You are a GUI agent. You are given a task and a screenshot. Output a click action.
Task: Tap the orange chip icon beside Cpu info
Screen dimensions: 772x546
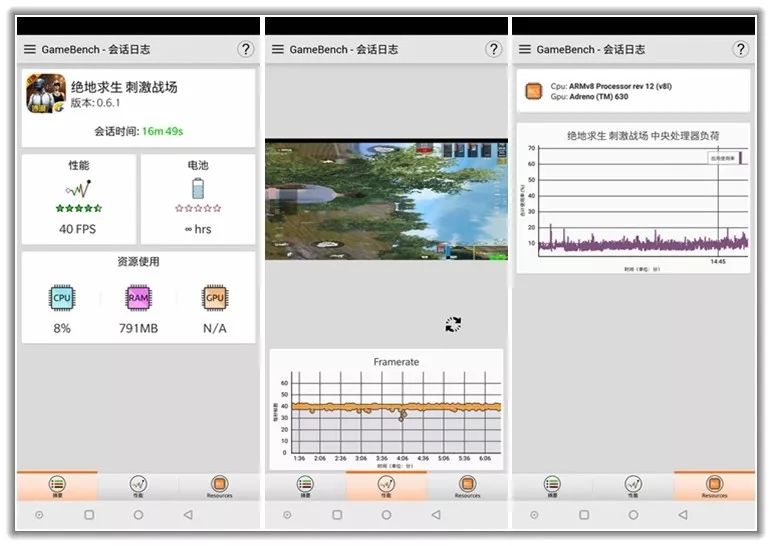[534, 92]
